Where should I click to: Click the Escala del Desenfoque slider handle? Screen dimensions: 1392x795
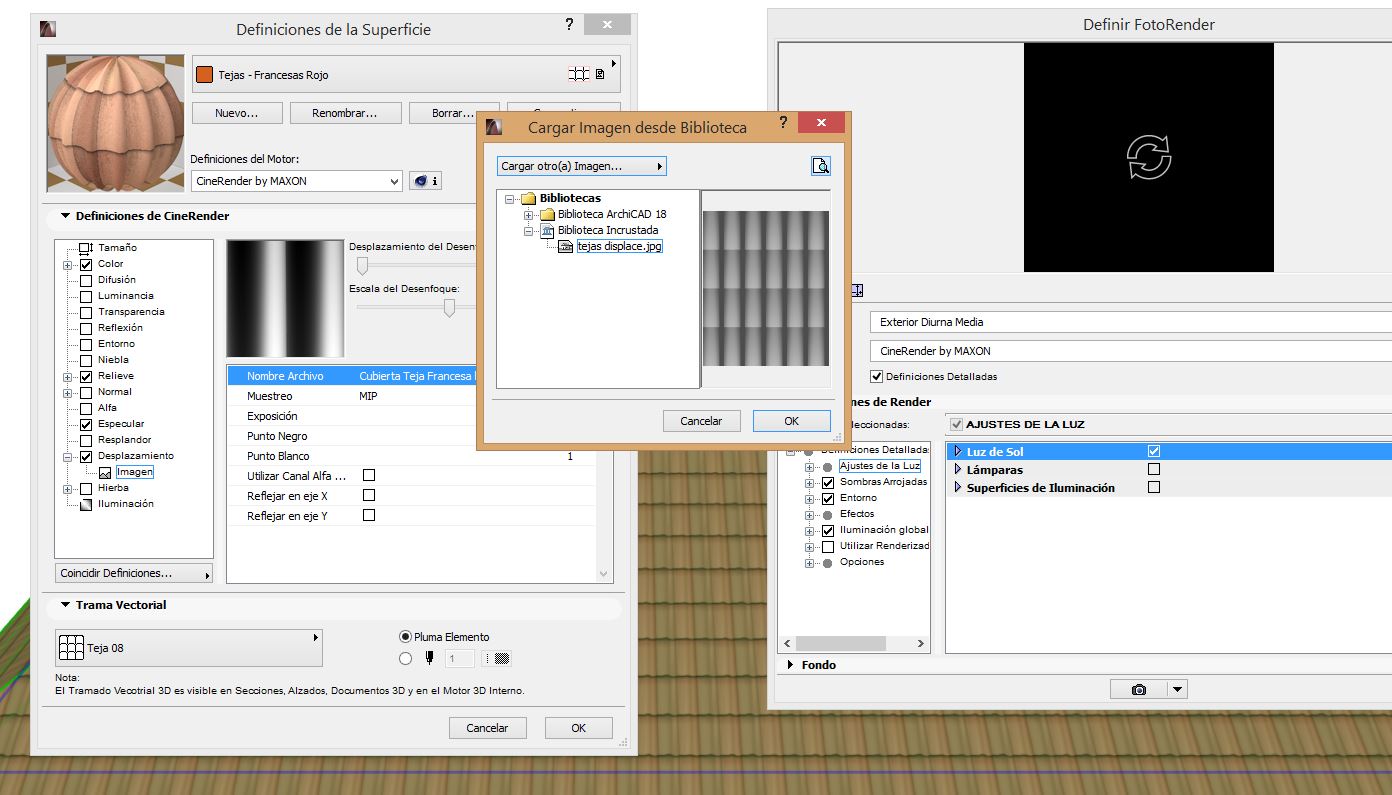pos(449,309)
